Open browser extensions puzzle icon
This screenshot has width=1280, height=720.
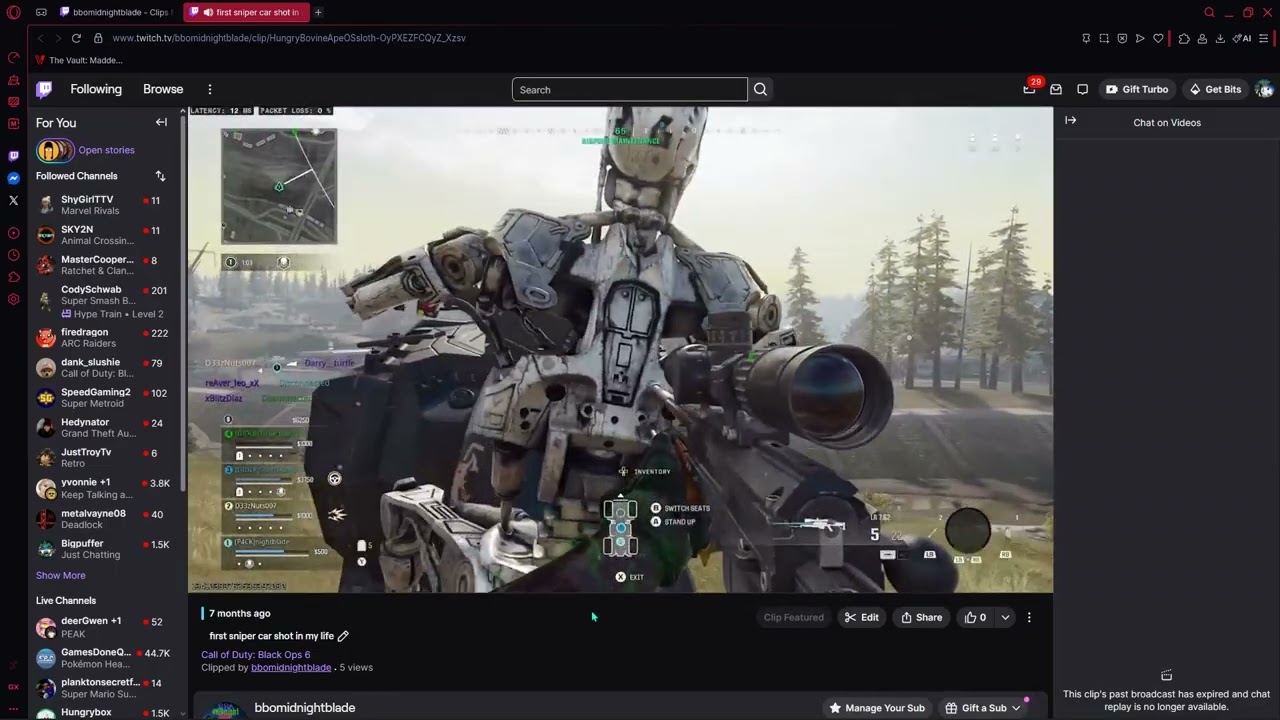pos(1184,38)
